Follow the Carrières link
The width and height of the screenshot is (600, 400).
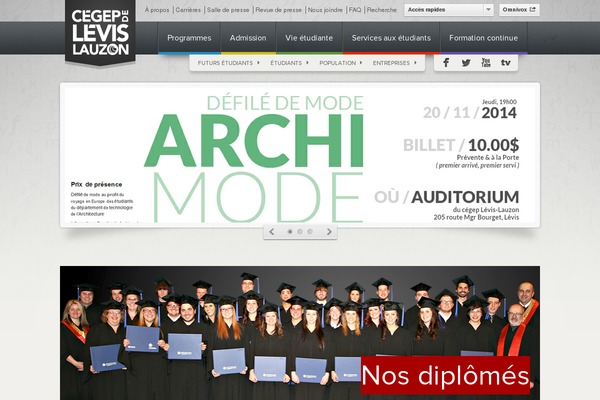188,10
